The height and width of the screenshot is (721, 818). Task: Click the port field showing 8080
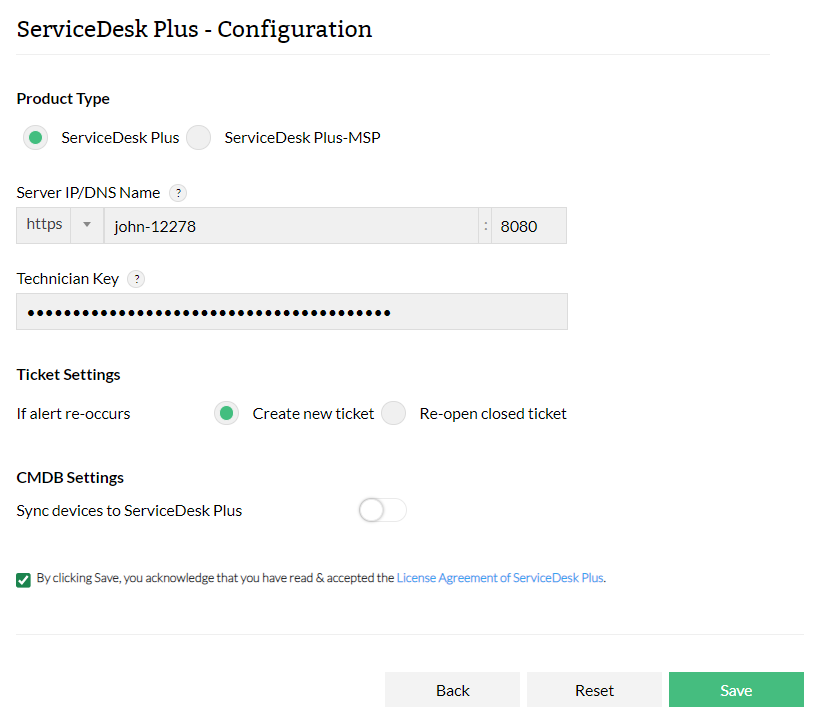point(528,226)
